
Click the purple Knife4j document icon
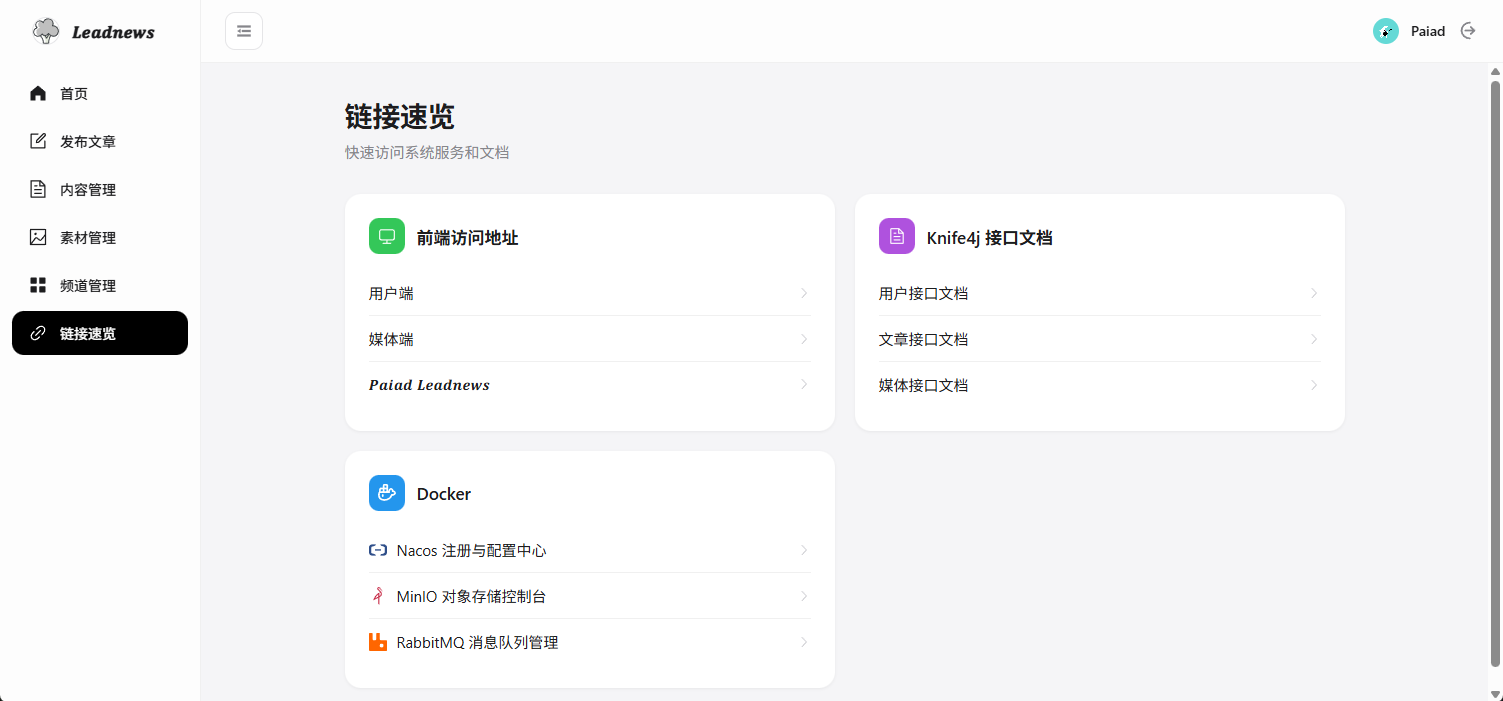(897, 237)
